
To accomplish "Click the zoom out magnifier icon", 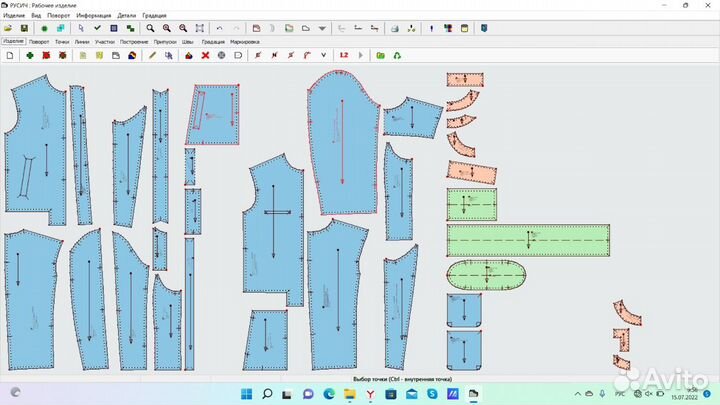I will pos(183,28).
